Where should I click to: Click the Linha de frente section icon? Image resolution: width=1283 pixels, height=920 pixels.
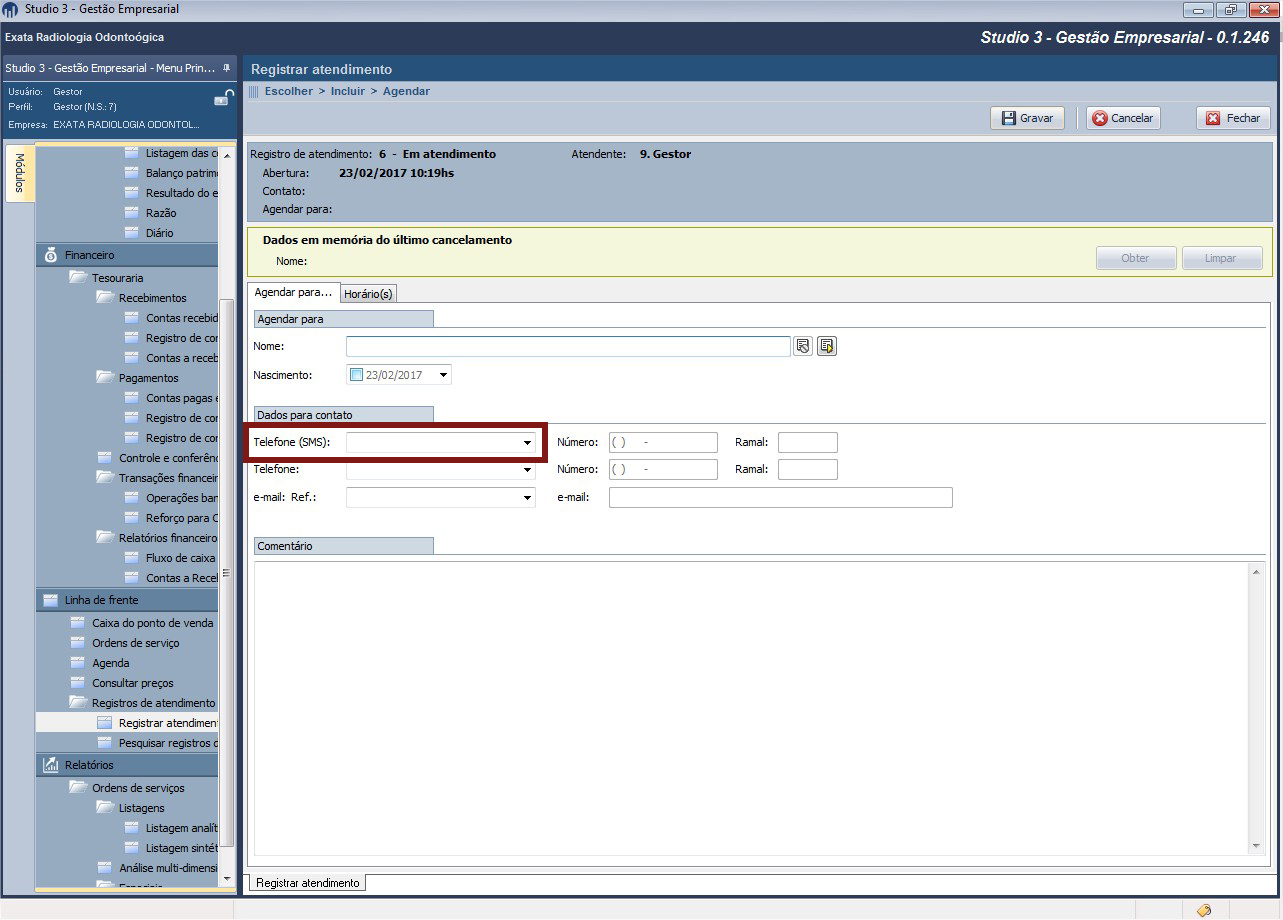(51, 600)
